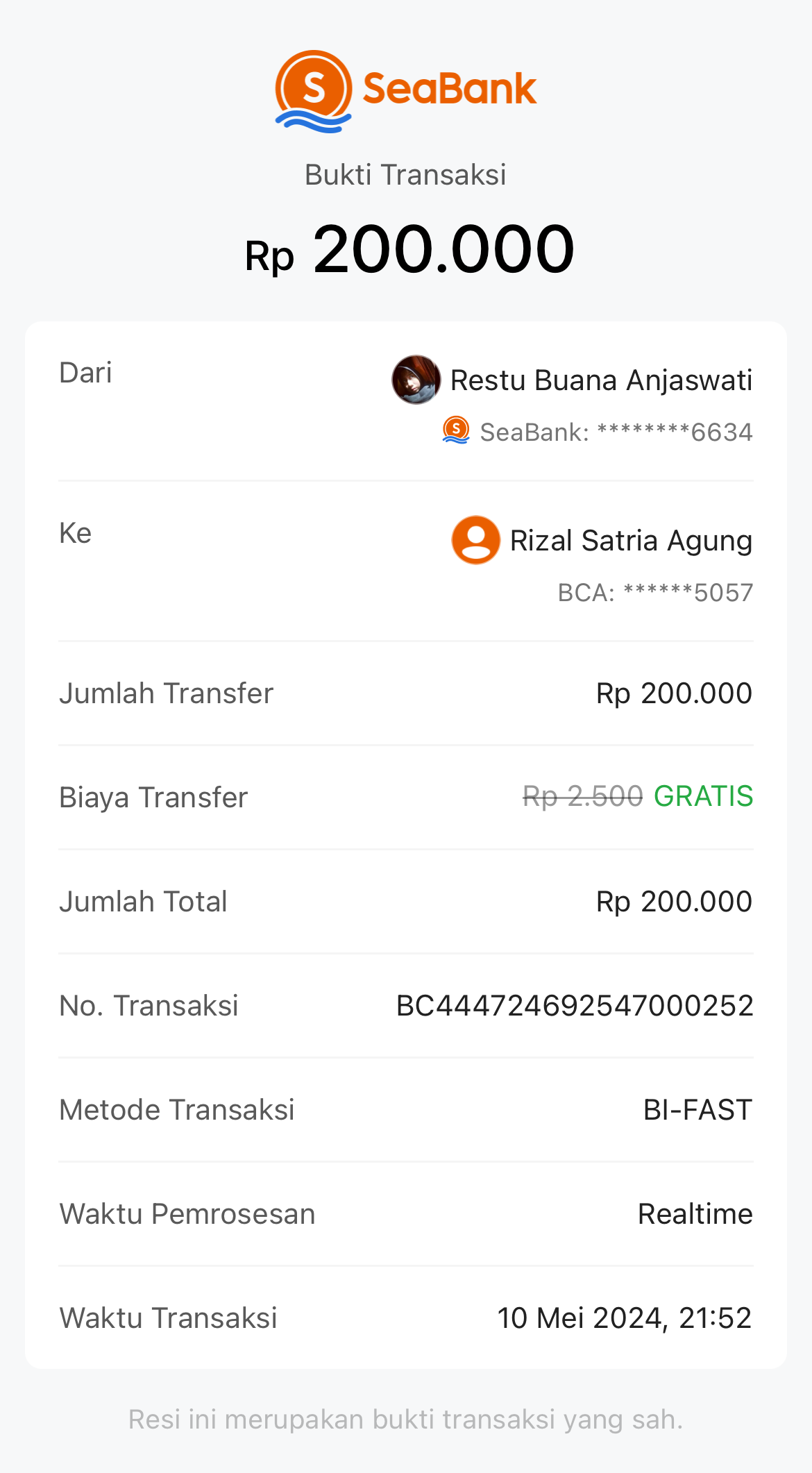Click the BI-FAST transaction method value
The height and width of the screenshot is (1473, 812).
tap(697, 1110)
